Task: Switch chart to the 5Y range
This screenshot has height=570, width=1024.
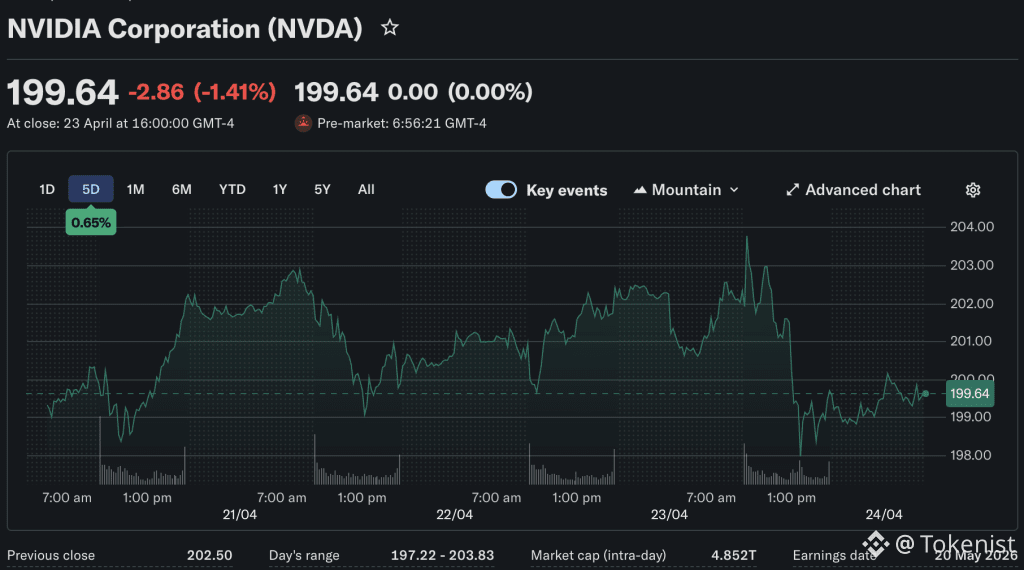Action: (x=322, y=189)
